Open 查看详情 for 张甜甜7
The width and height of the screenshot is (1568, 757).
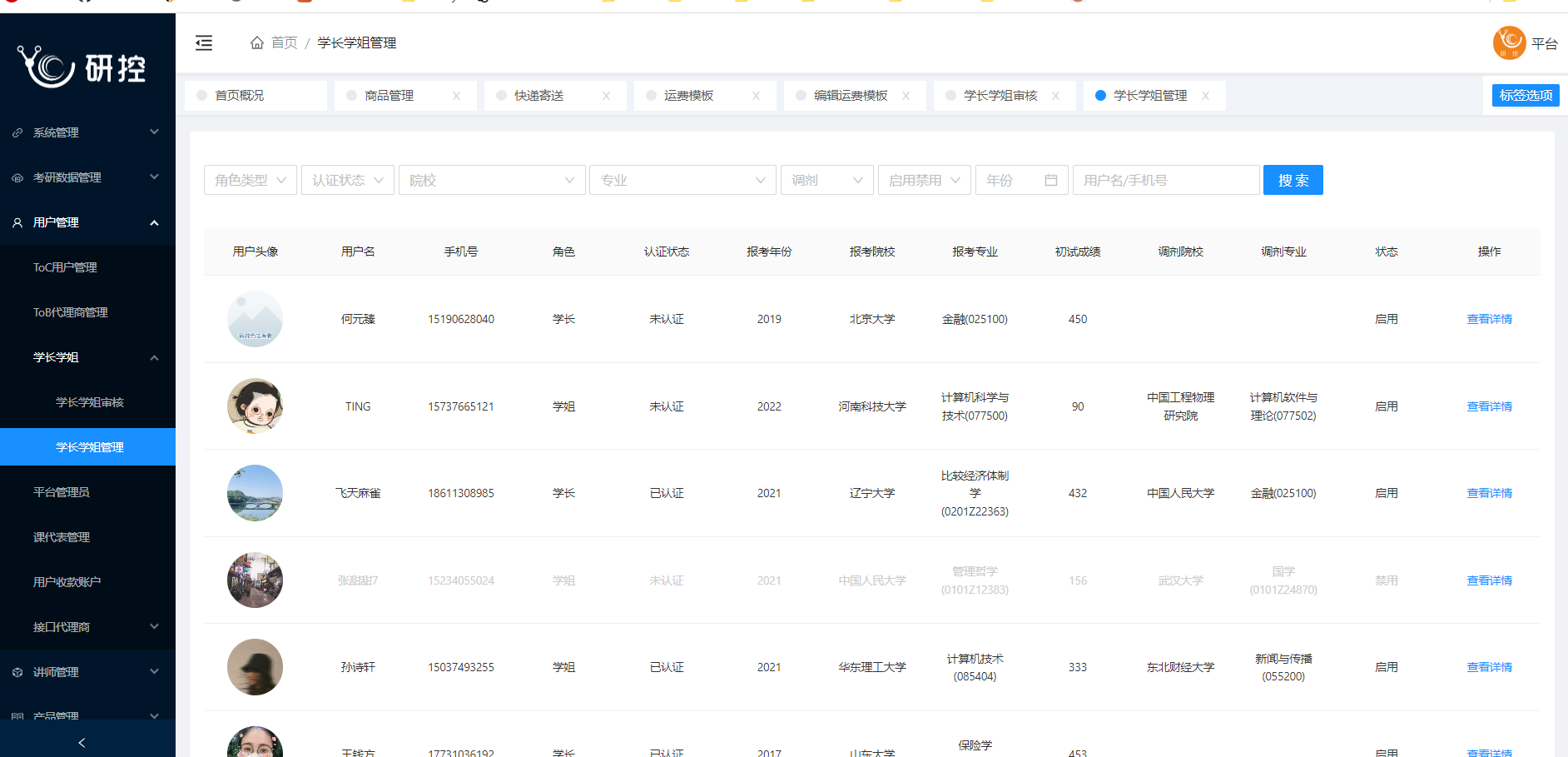[1489, 580]
